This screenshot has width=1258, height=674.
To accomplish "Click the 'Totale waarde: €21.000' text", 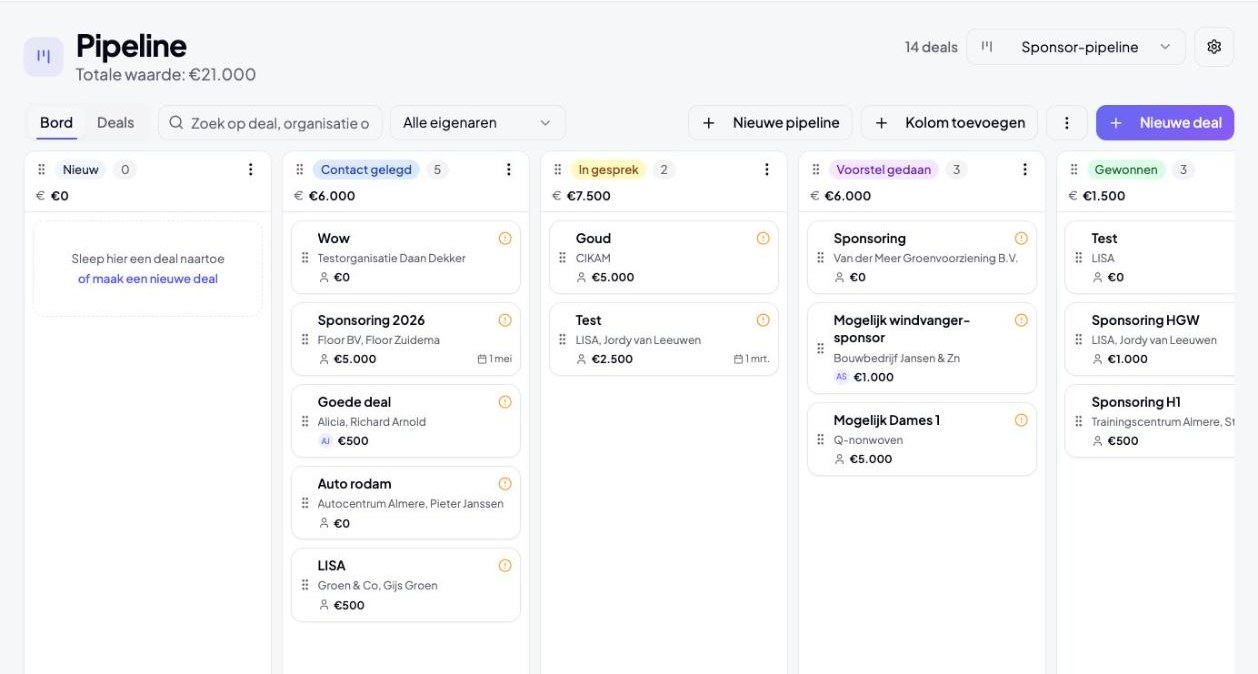I will point(166,74).
